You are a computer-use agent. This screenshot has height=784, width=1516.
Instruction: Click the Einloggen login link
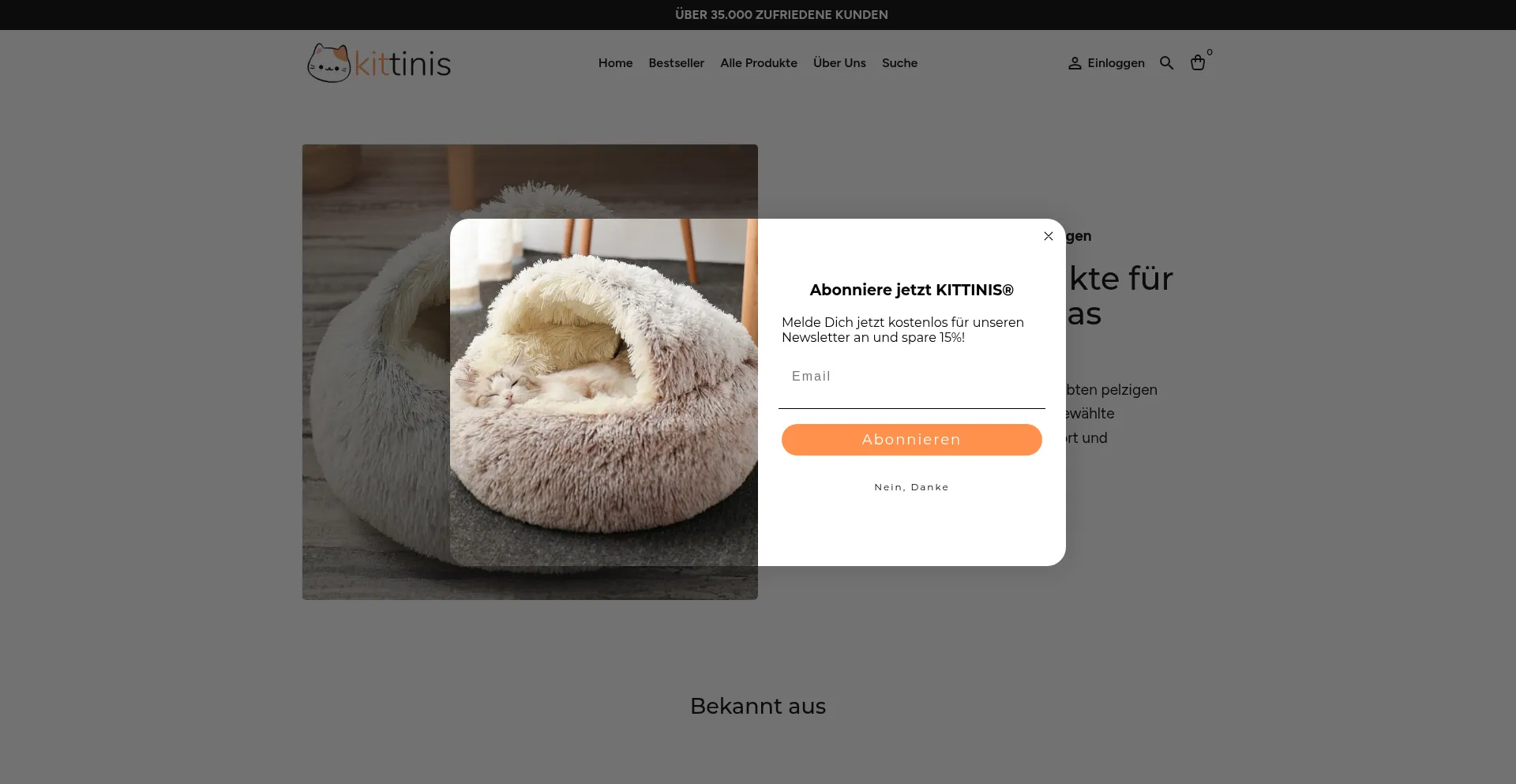(x=1116, y=63)
